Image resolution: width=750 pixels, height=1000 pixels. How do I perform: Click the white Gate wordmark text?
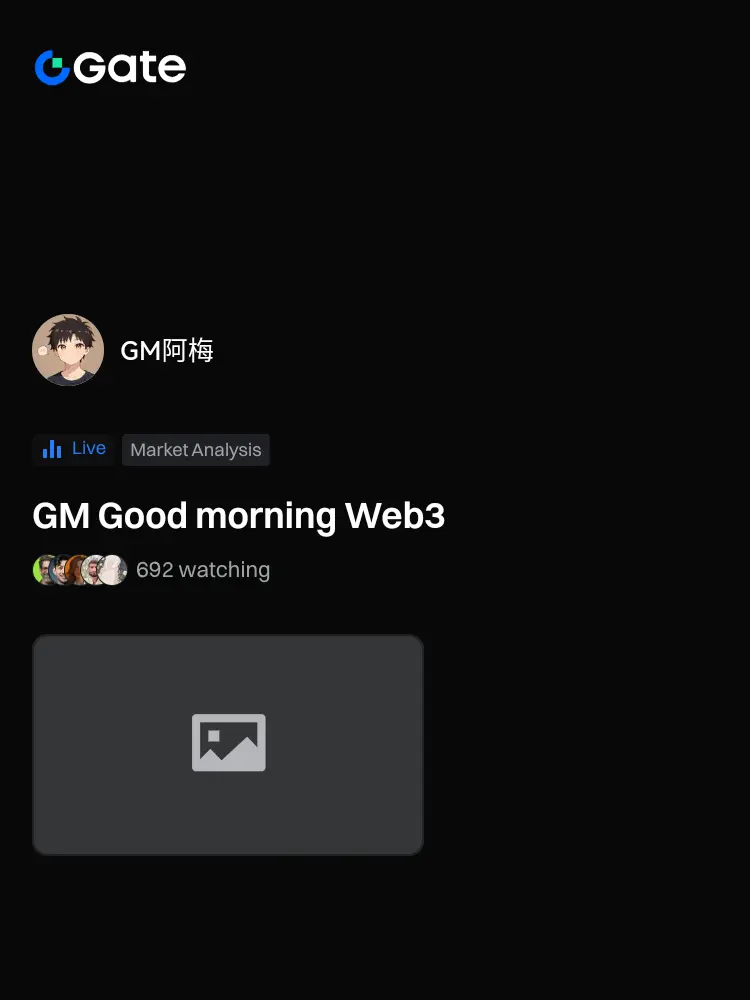pos(129,68)
